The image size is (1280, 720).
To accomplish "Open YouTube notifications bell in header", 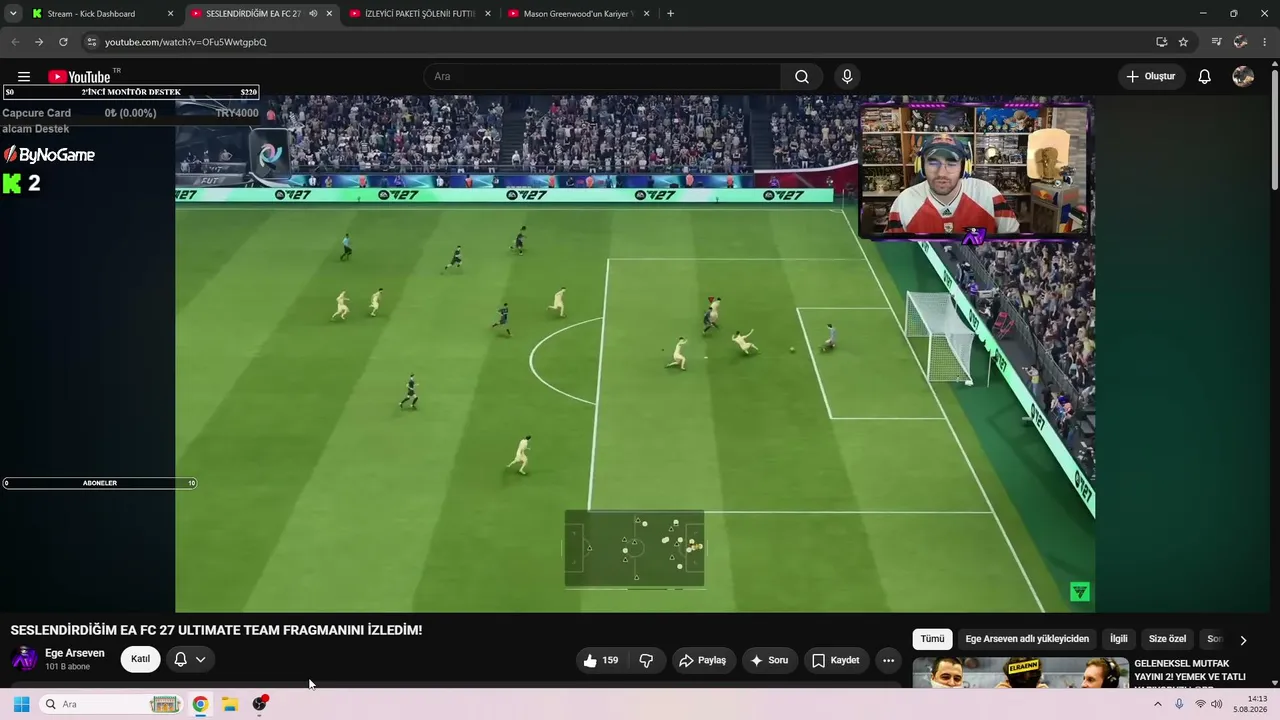I will (x=1204, y=77).
